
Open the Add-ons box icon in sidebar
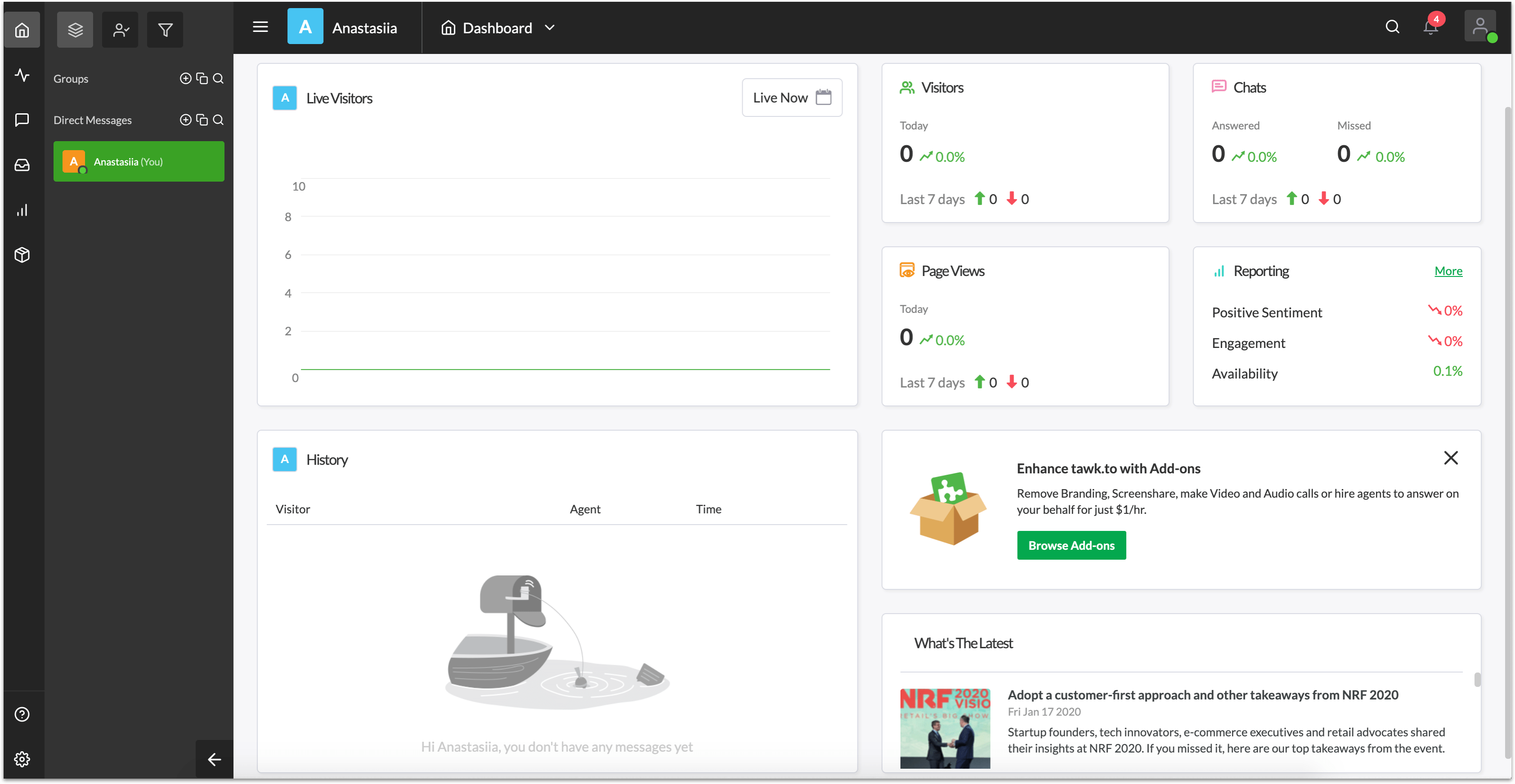(x=22, y=254)
